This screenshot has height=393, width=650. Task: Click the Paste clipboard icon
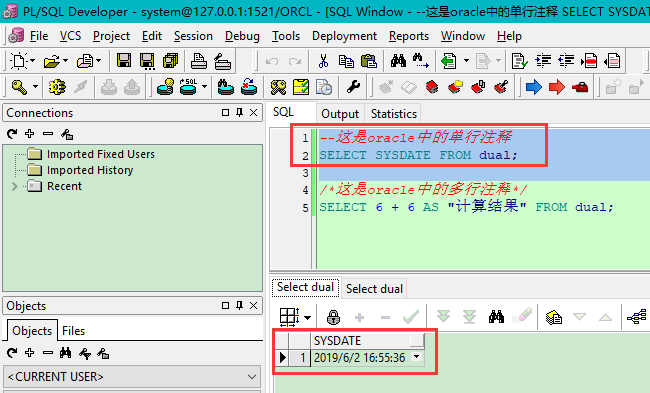369,61
